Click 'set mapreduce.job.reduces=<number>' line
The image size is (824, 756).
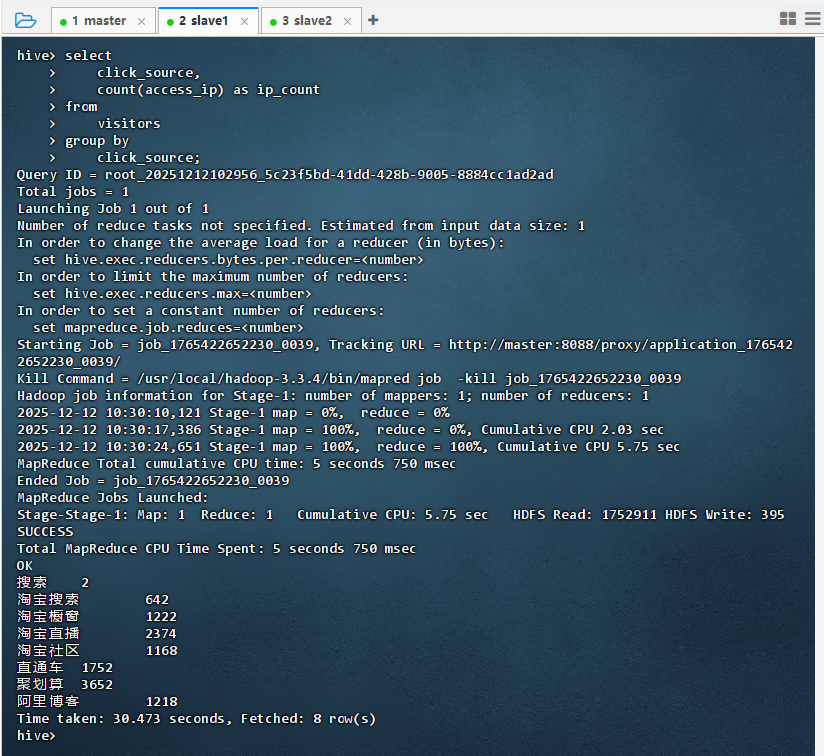(x=168, y=328)
